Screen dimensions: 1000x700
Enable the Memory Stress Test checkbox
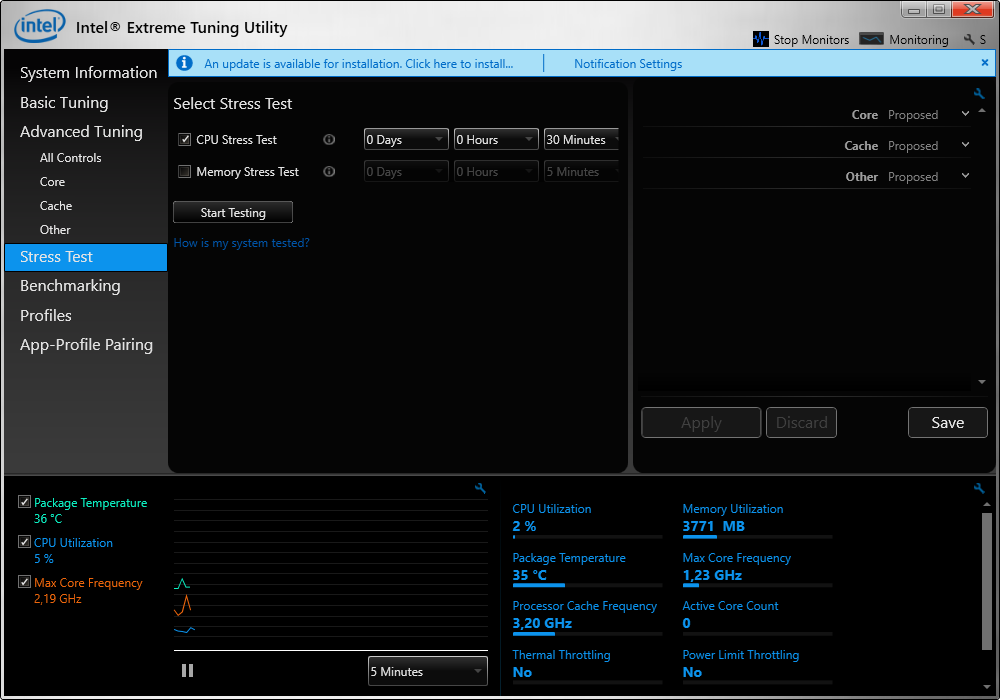pyautogui.click(x=184, y=171)
